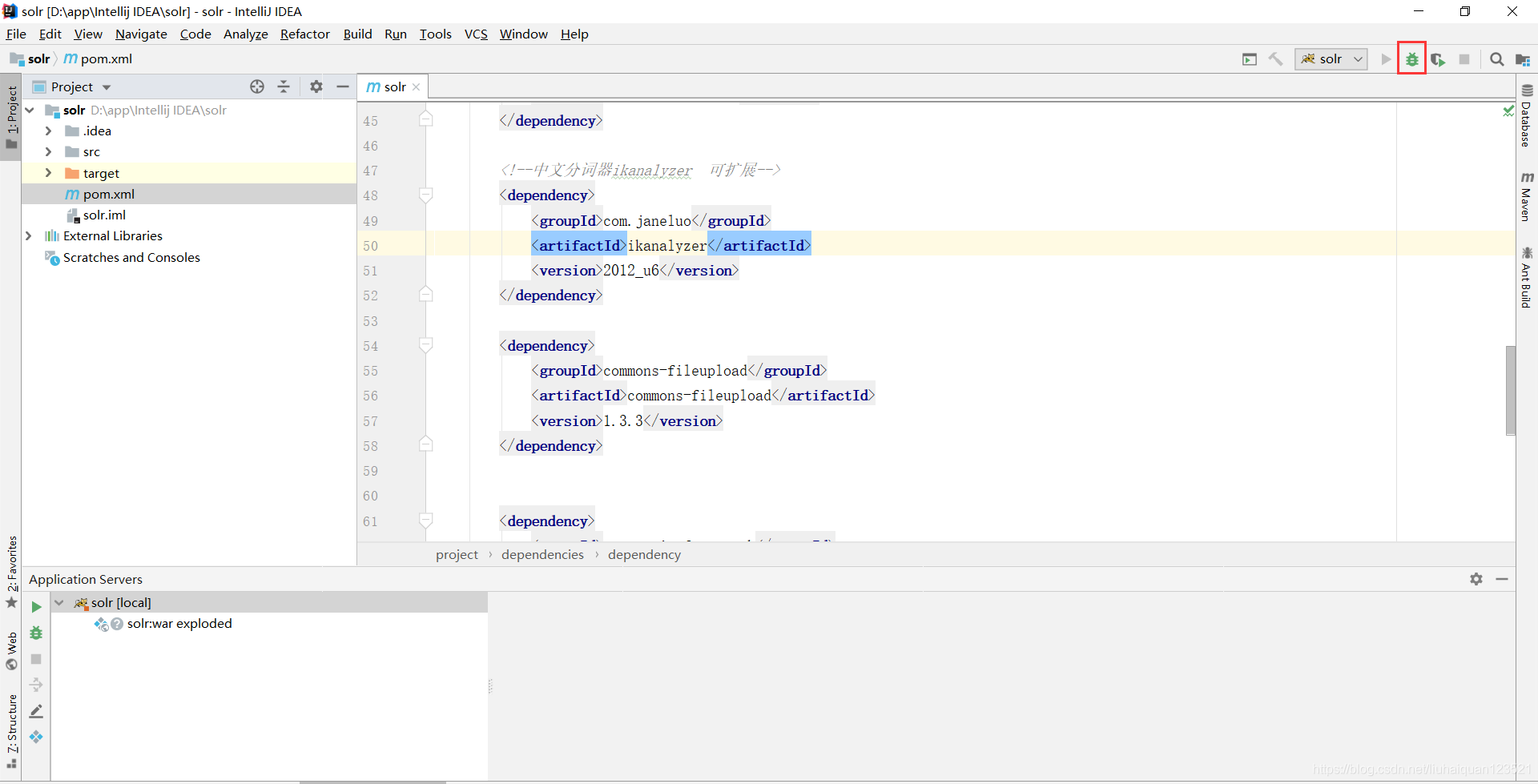The image size is (1538, 784).
Task: Run server in Application Servers panel
Action: click(36, 607)
